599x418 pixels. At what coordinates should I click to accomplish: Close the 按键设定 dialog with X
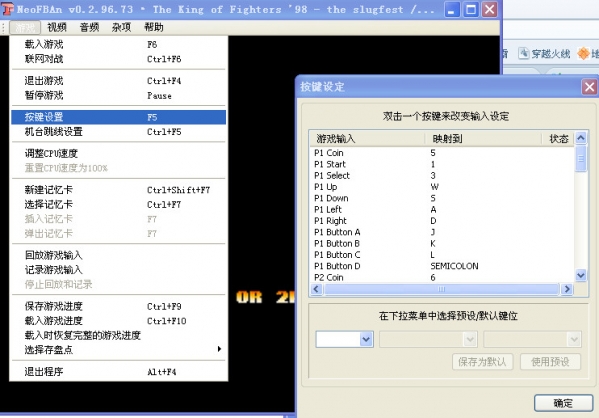tap(589, 87)
